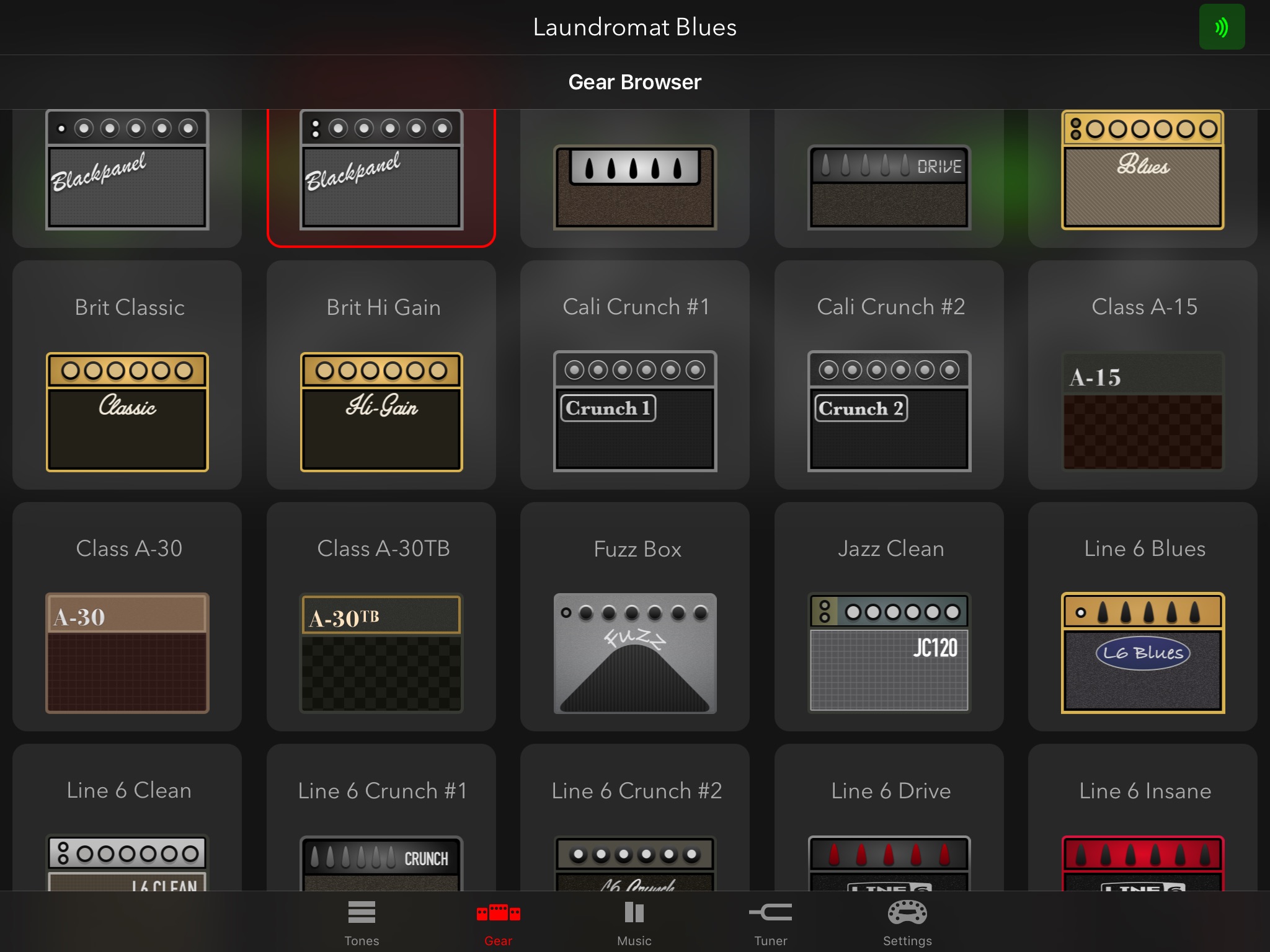
Task: Tap the Laundromat Blues title
Action: (634, 27)
